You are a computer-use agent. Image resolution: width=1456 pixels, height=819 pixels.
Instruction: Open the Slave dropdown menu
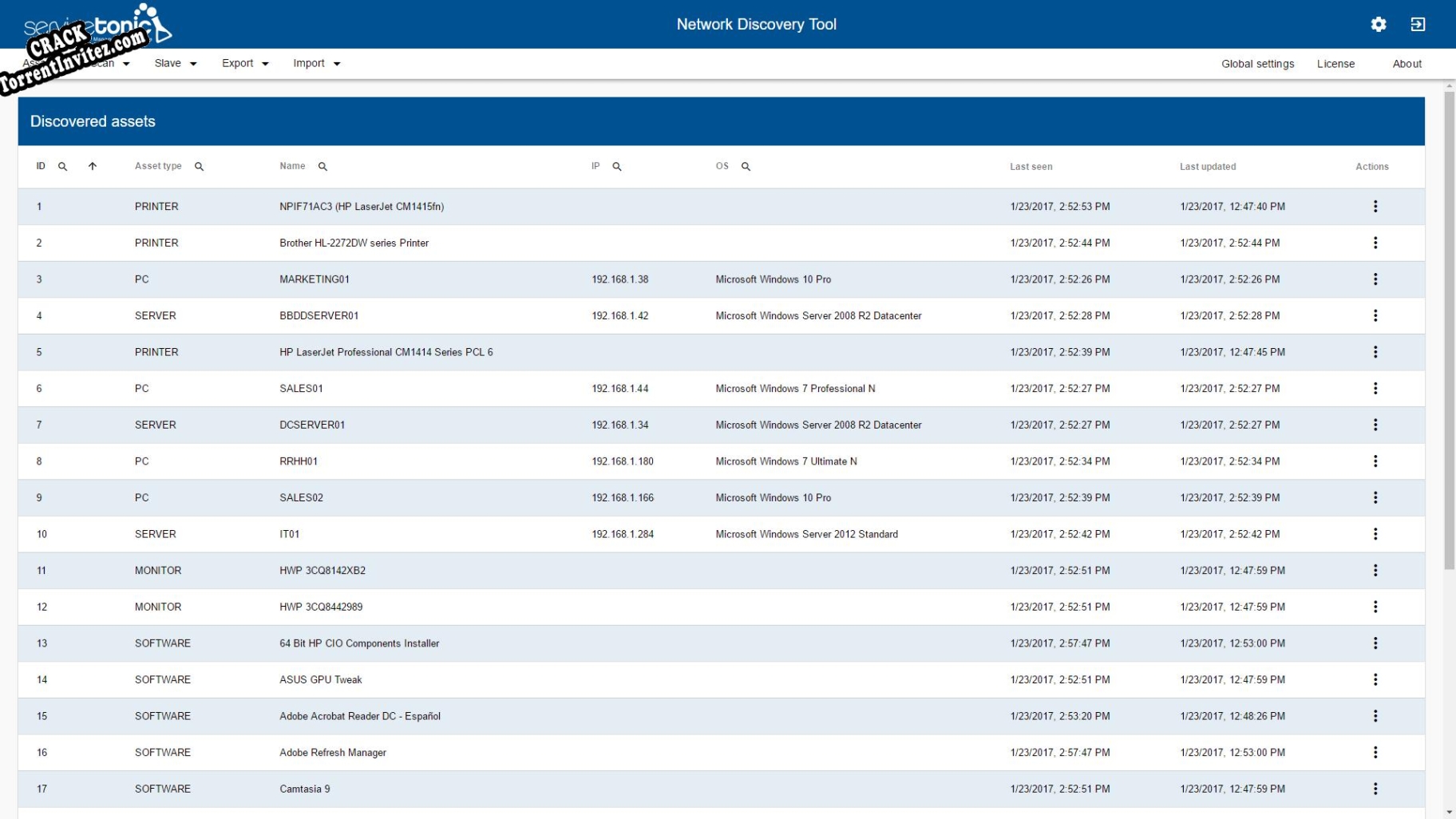[x=174, y=63]
